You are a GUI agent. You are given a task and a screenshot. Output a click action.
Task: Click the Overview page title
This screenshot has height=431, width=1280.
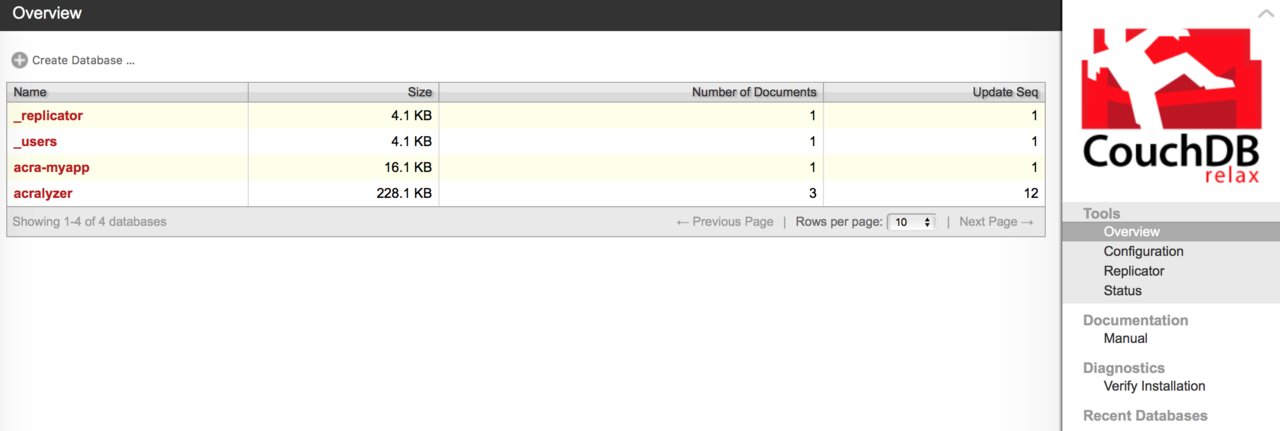pos(47,14)
